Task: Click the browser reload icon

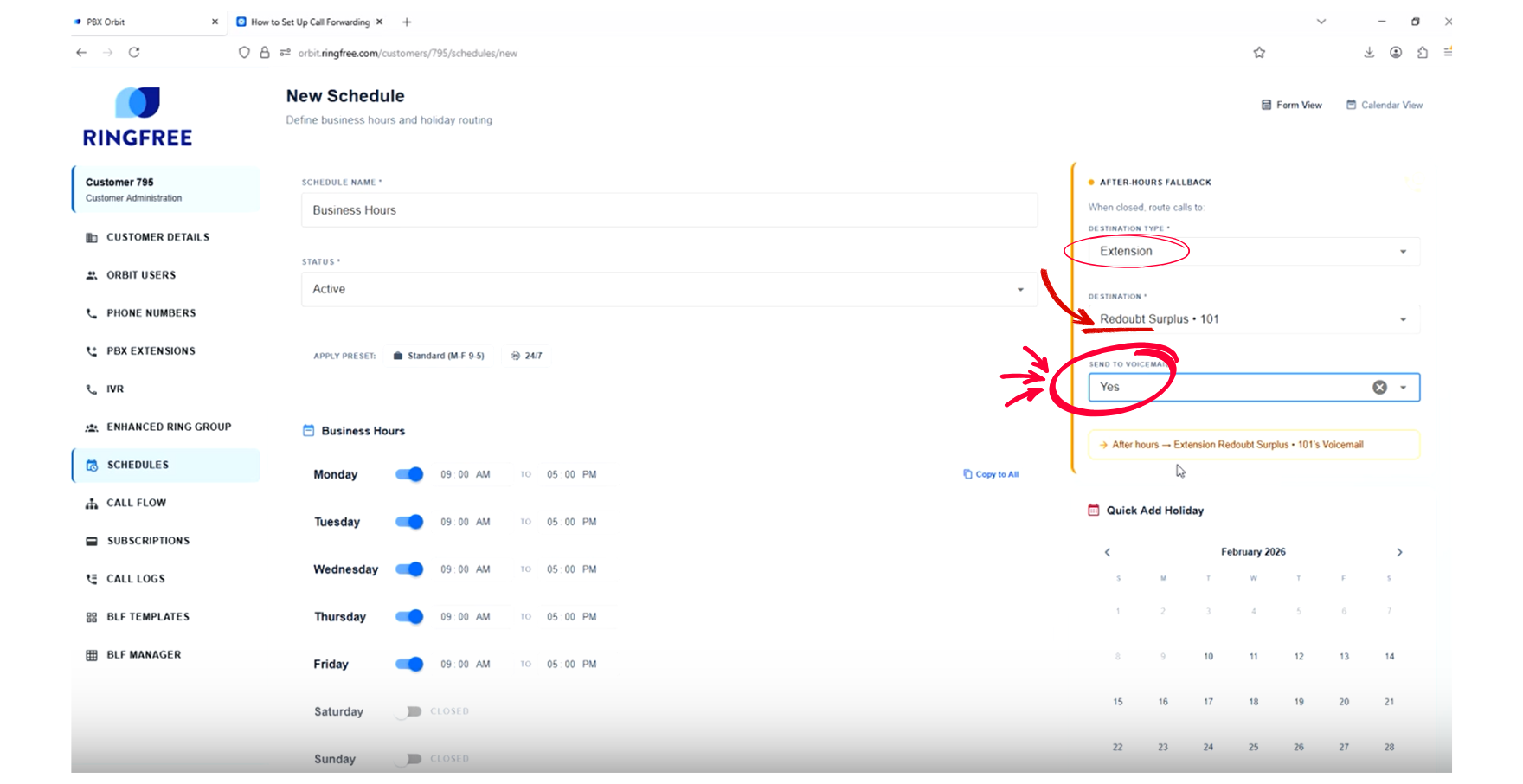Action: point(134,53)
